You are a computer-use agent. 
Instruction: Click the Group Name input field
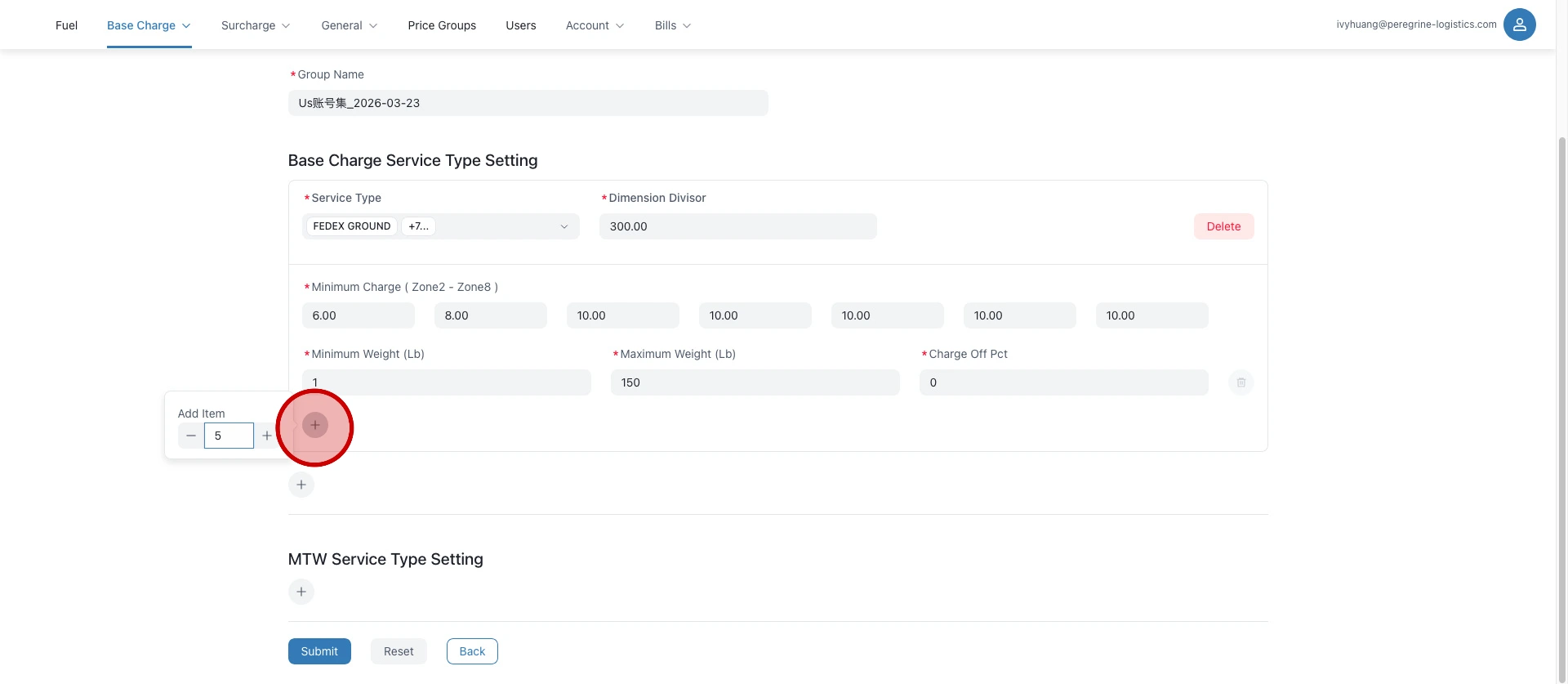528,103
